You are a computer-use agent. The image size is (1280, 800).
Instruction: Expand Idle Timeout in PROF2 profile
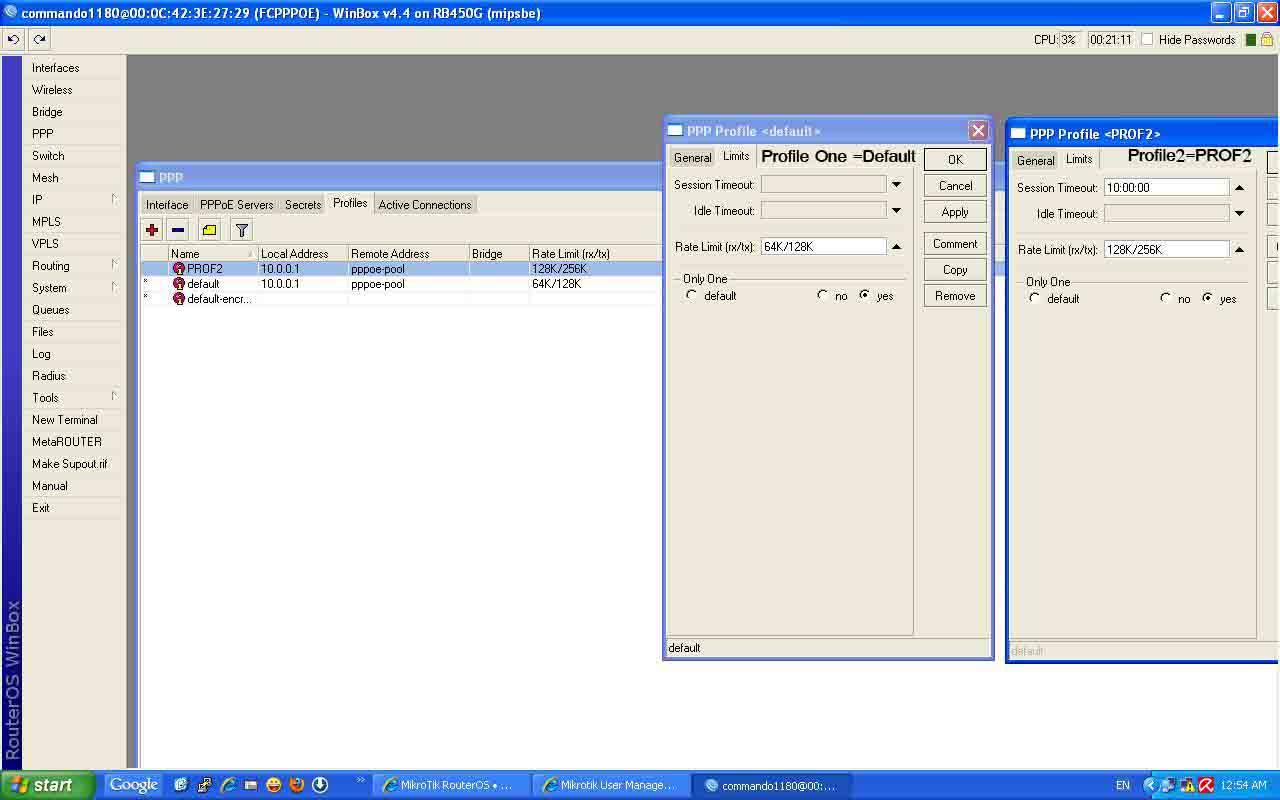(x=1240, y=214)
